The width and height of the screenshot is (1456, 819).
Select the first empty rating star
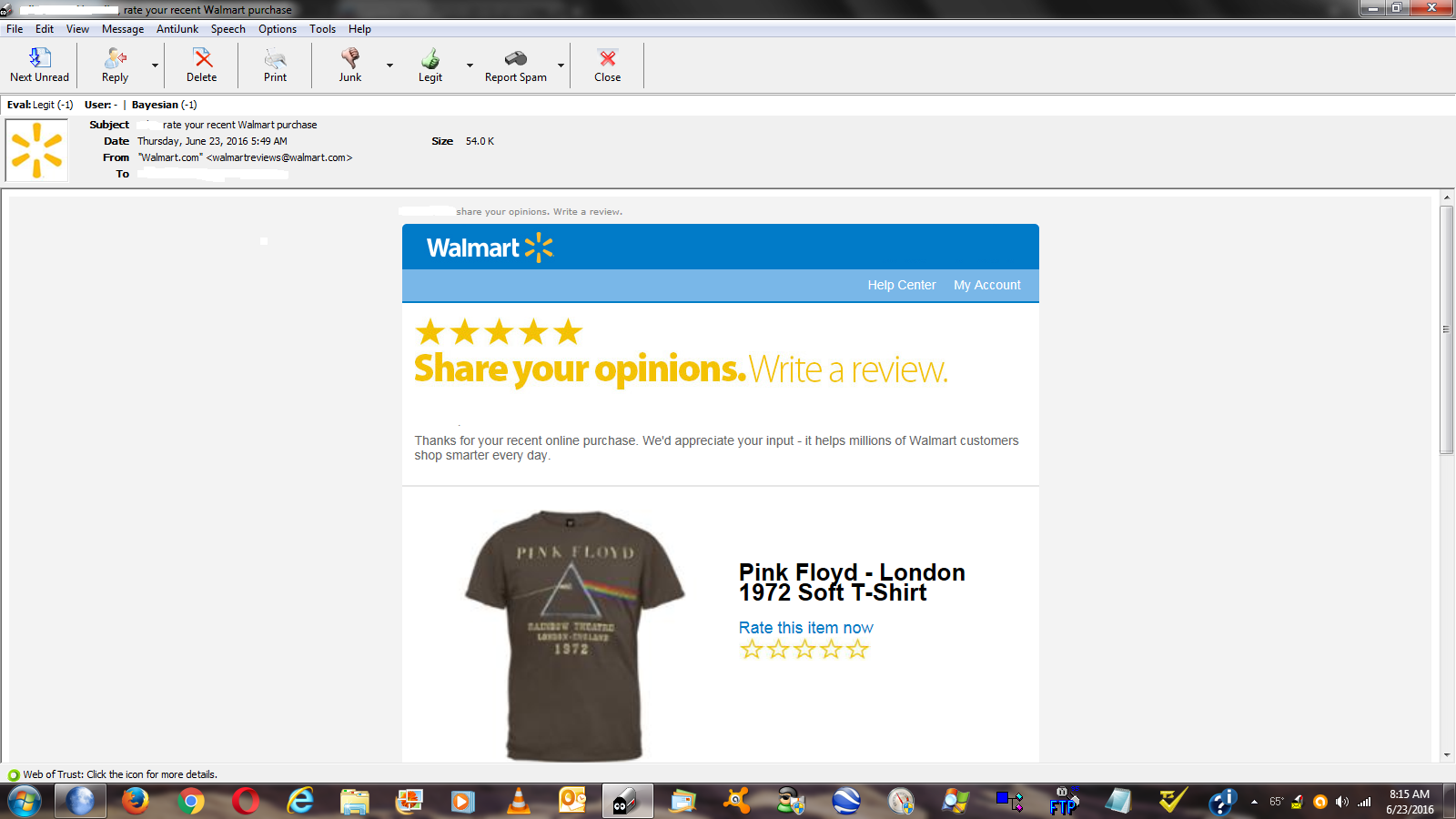(752, 649)
